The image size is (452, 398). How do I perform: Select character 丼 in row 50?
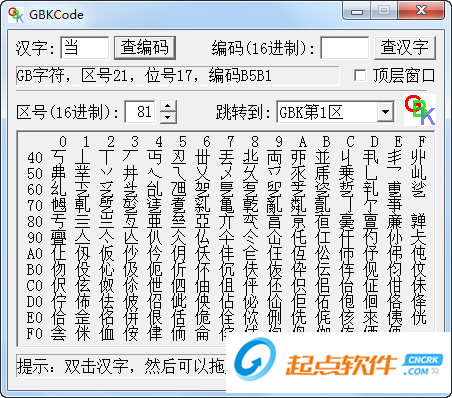point(131,173)
